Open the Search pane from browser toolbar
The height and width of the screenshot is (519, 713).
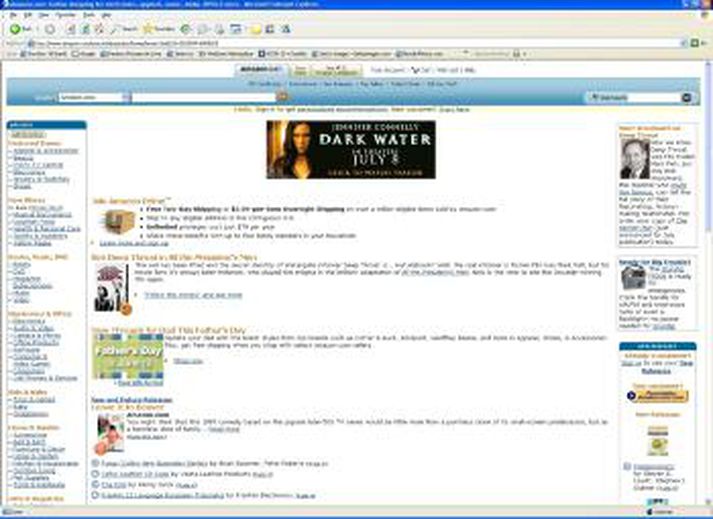coord(124,29)
